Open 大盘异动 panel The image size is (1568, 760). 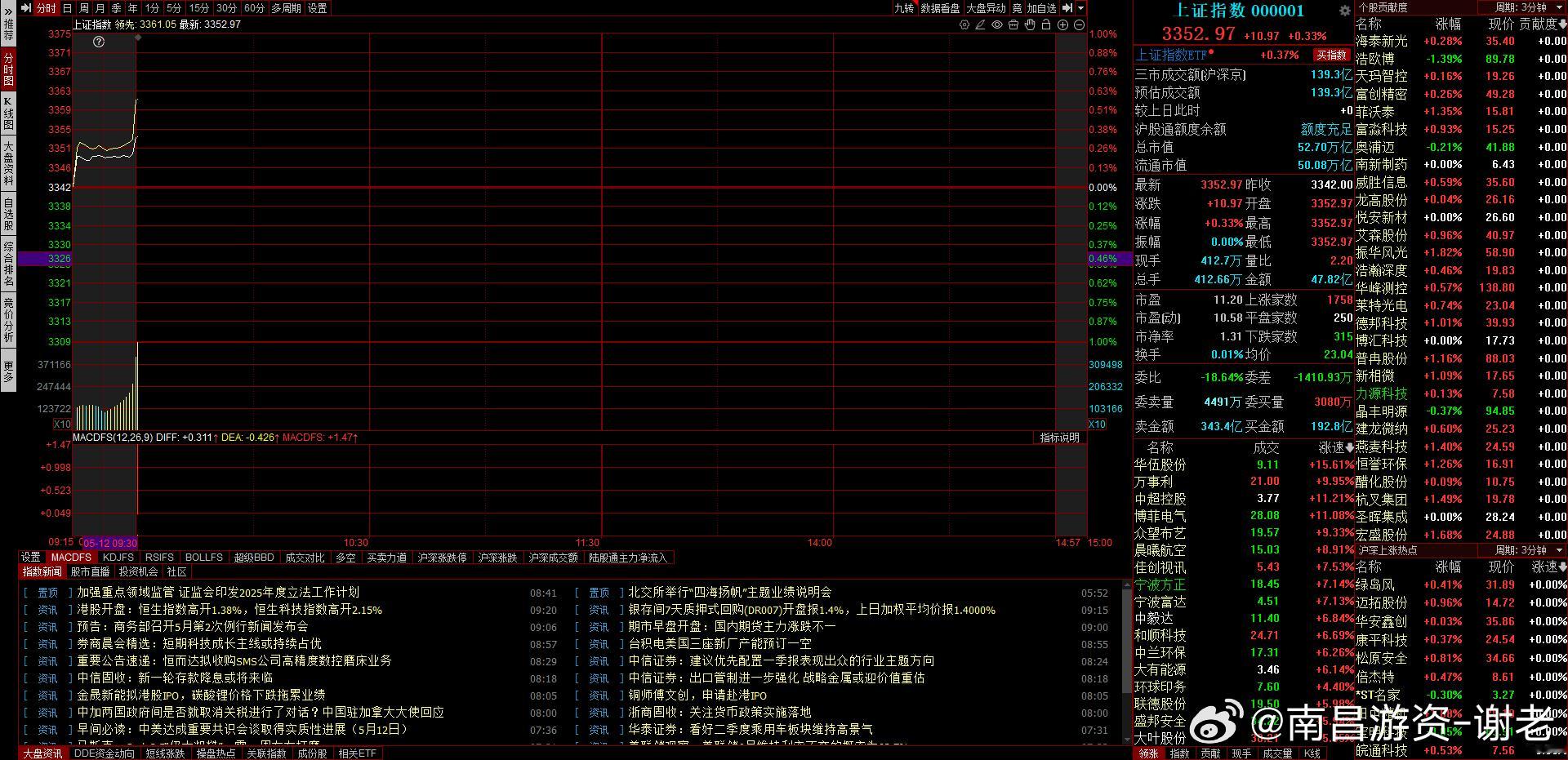986,8
